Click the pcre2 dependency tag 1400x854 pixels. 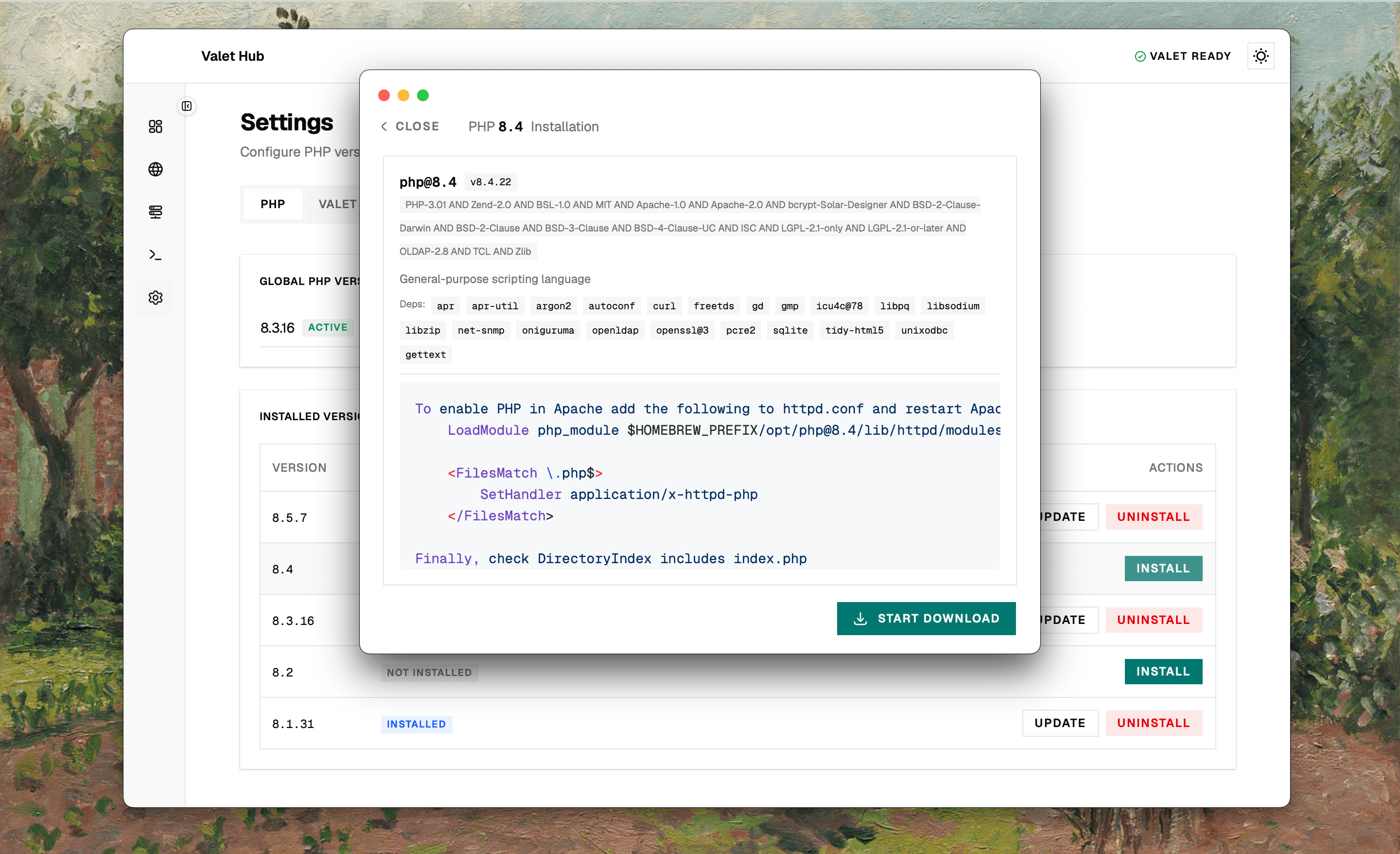click(x=740, y=330)
